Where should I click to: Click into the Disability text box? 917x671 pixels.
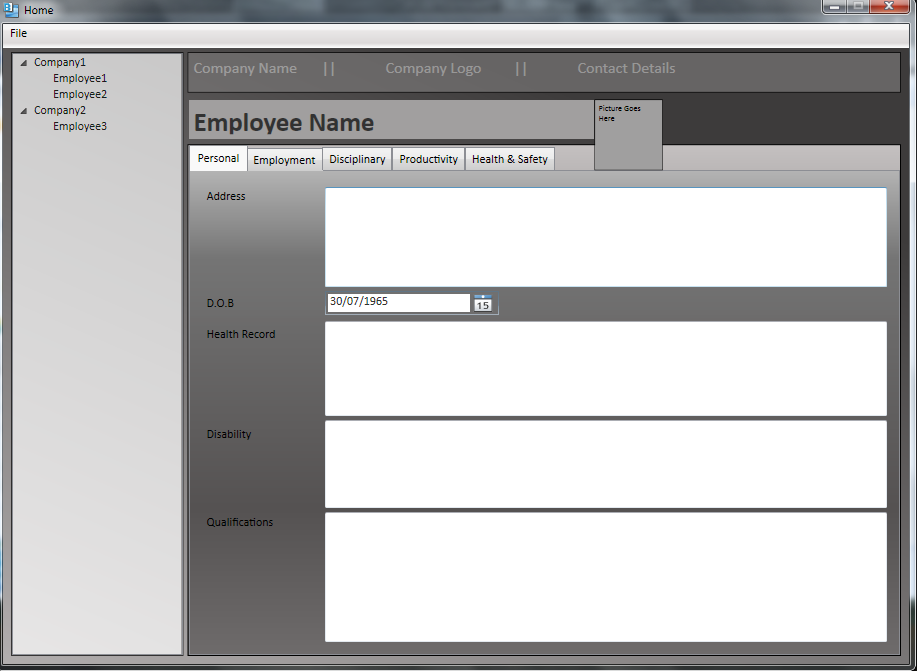point(605,464)
